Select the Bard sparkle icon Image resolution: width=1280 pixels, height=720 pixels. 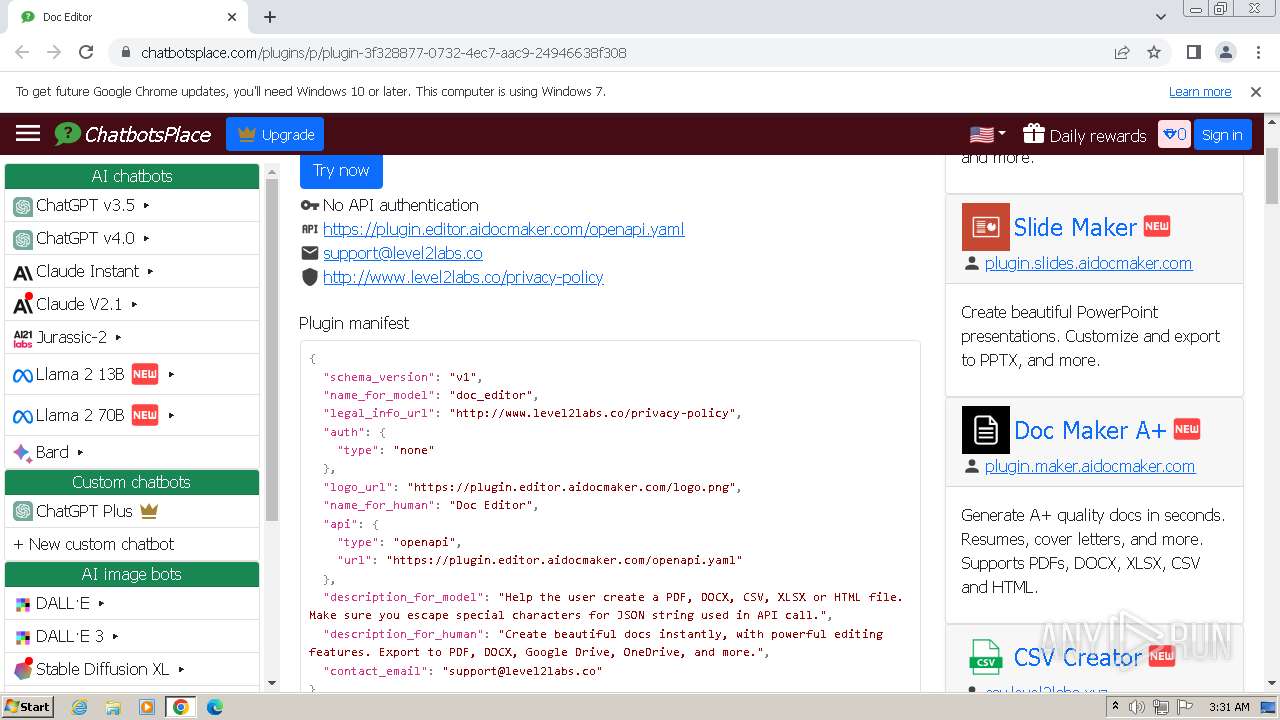click(x=23, y=452)
